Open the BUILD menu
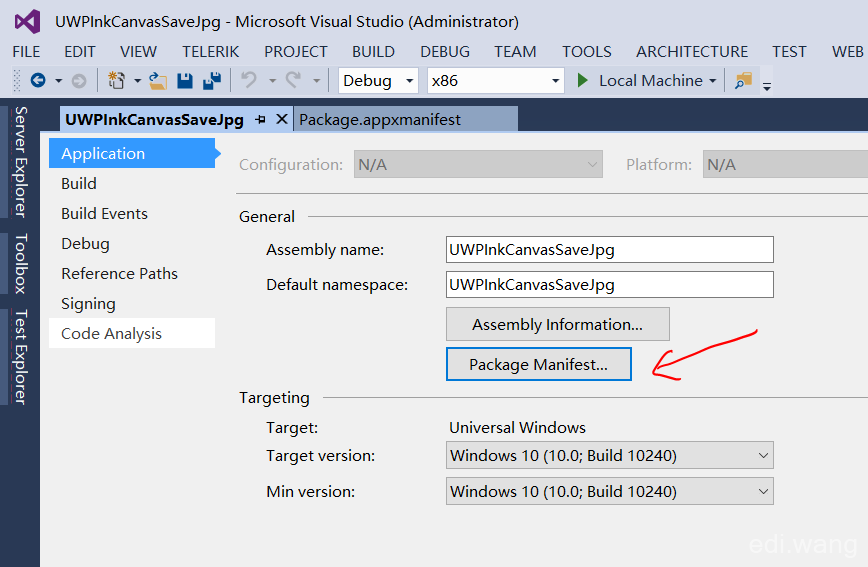868x567 pixels. coord(374,52)
